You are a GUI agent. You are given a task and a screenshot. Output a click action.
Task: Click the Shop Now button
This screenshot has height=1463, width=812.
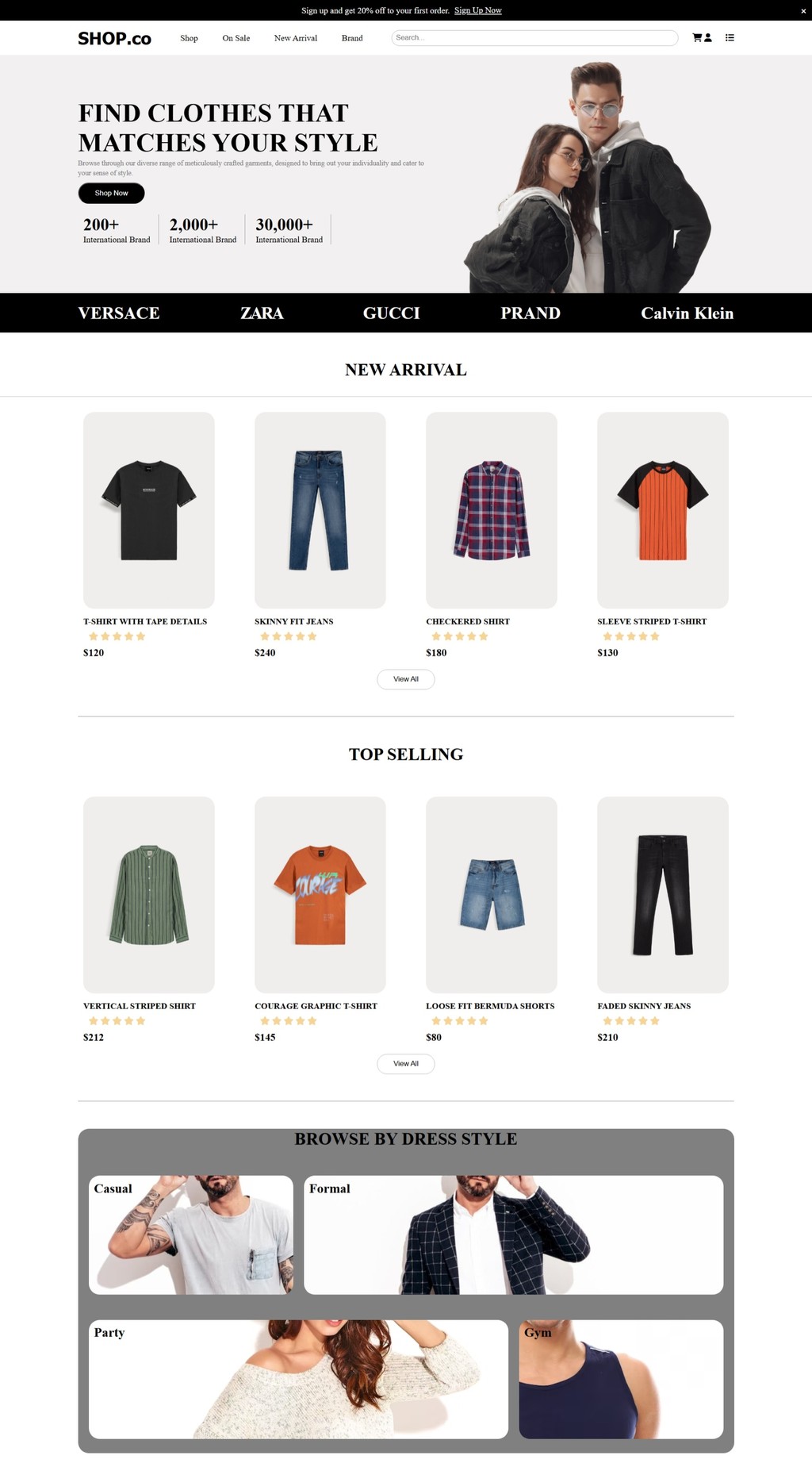coord(111,193)
